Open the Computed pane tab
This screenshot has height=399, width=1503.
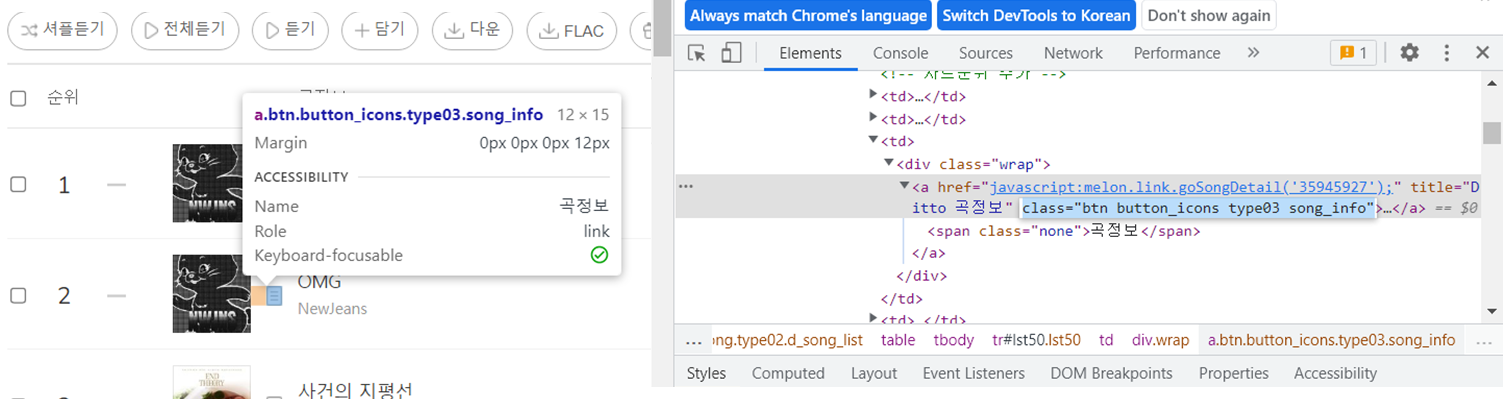click(x=788, y=373)
